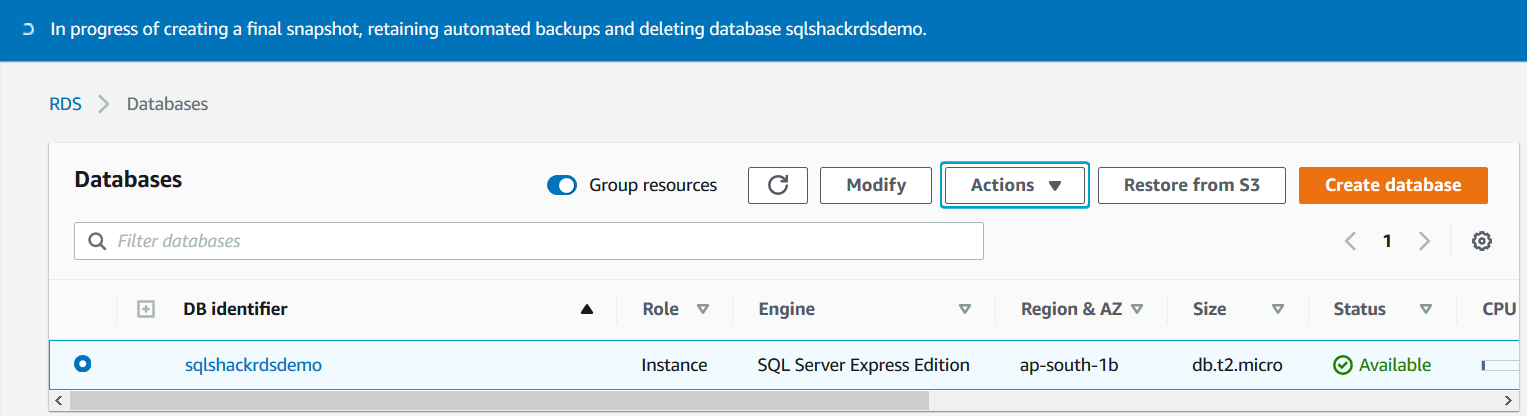The image size is (1527, 416).
Task: Sort ascending by DB identifier arrow
Action: click(x=587, y=310)
